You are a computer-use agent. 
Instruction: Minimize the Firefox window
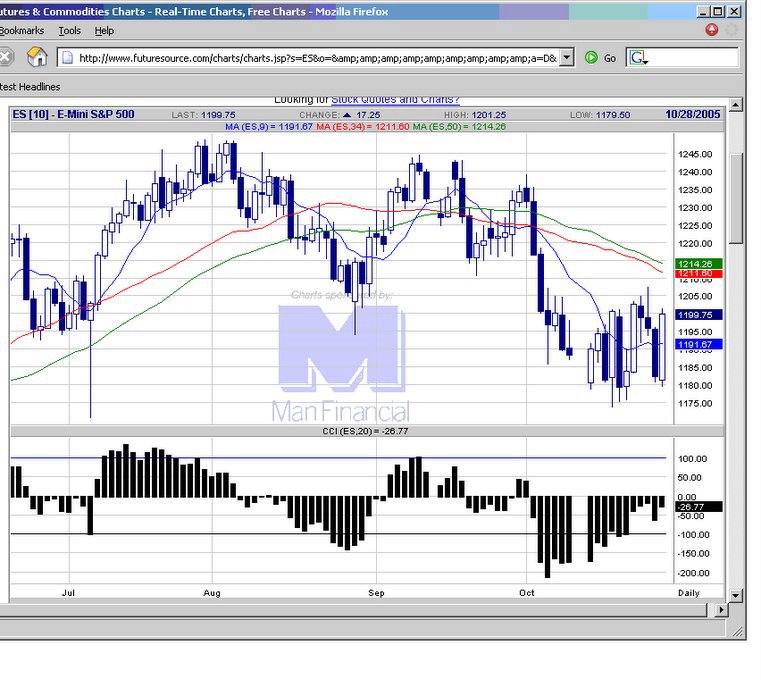(x=704, y=12)
